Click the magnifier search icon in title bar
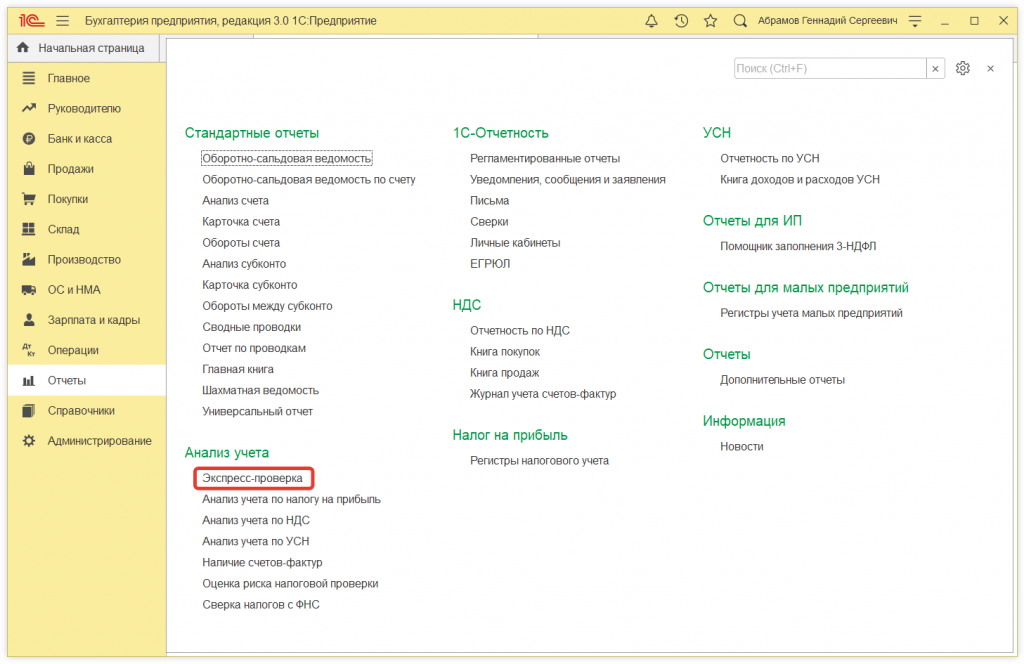 tap(740, 21)
